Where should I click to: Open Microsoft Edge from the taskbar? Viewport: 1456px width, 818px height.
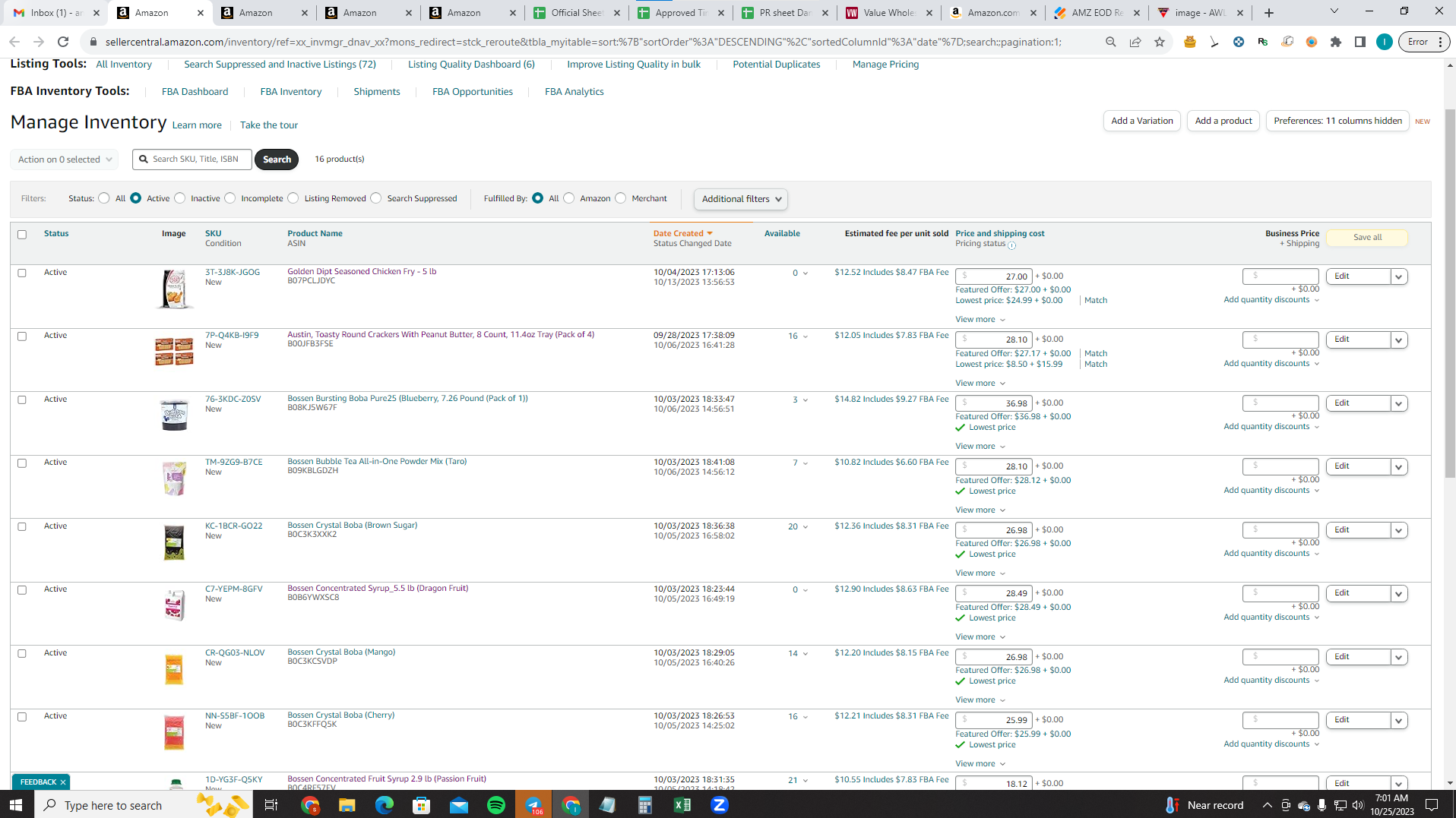coord(385,805)
